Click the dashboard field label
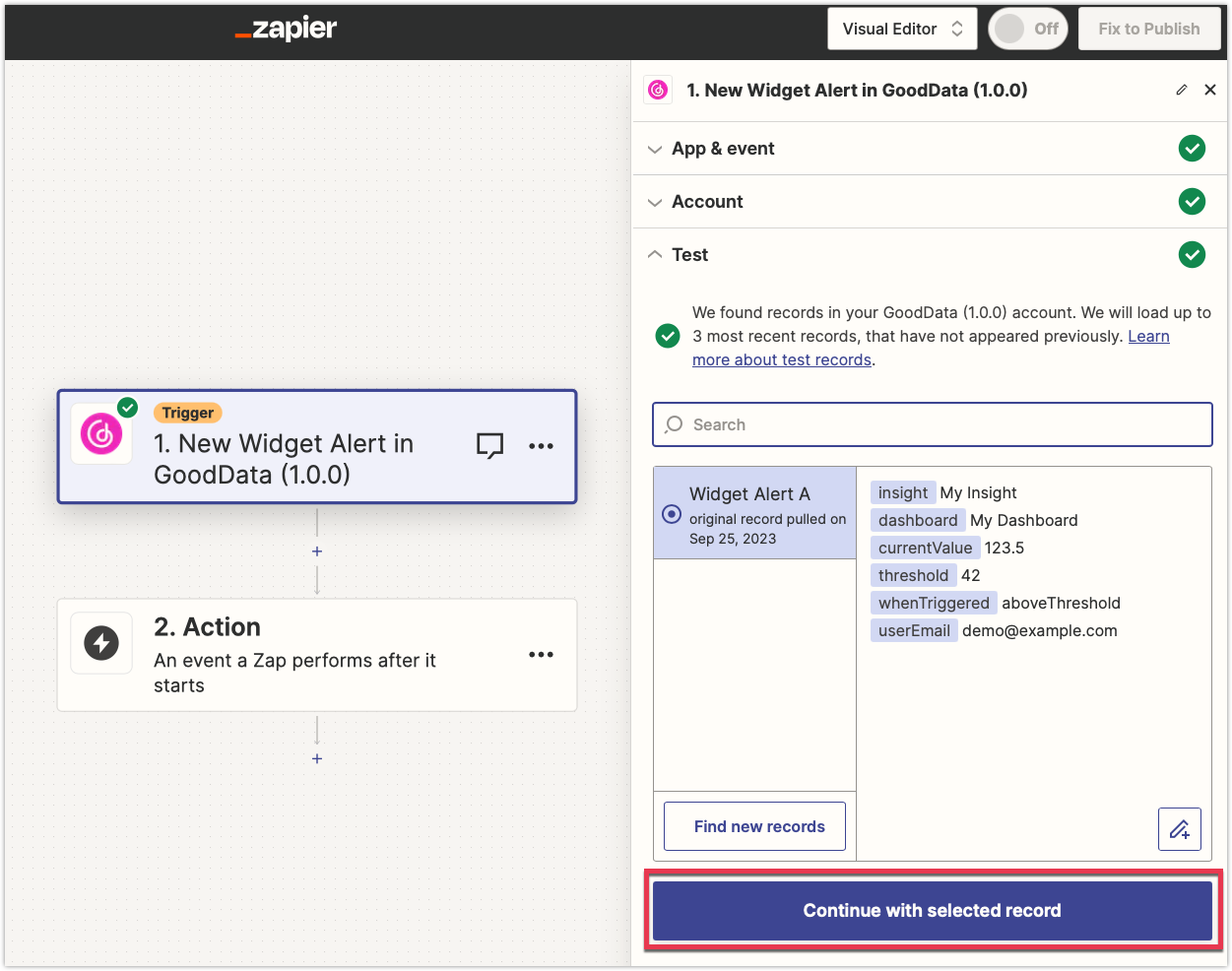This screenshot has height=971, width=1232. (x=918, y=520)
